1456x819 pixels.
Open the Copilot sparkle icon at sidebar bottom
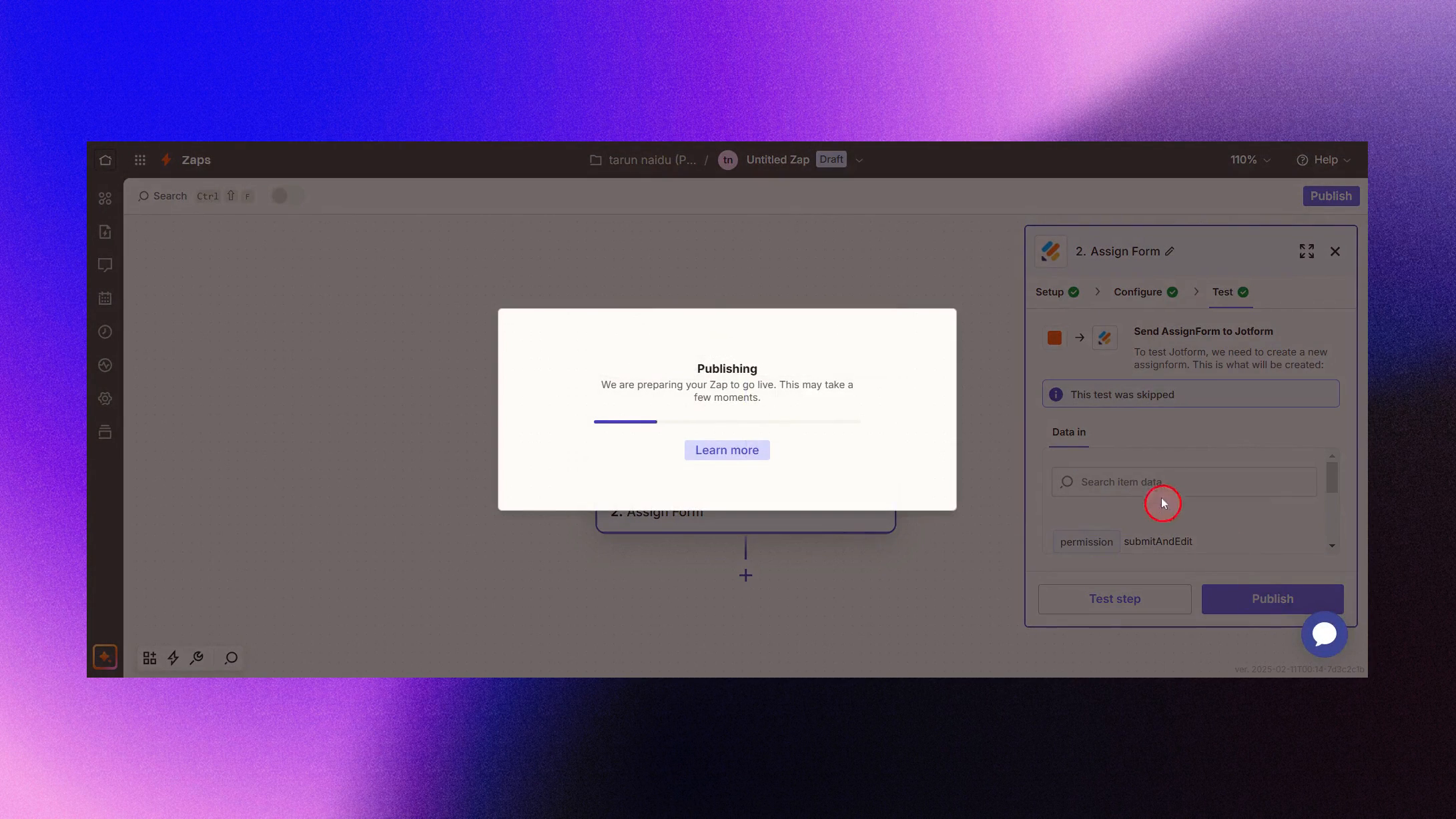click(105, 657)
